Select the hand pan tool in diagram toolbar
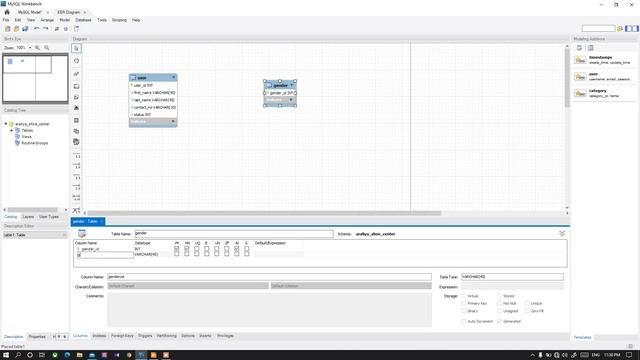The image size is (640, 360). coord(76,61)
